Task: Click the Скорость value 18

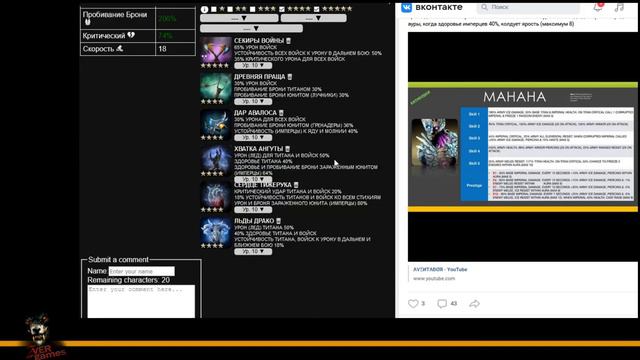Action: (x=162, y=49)
